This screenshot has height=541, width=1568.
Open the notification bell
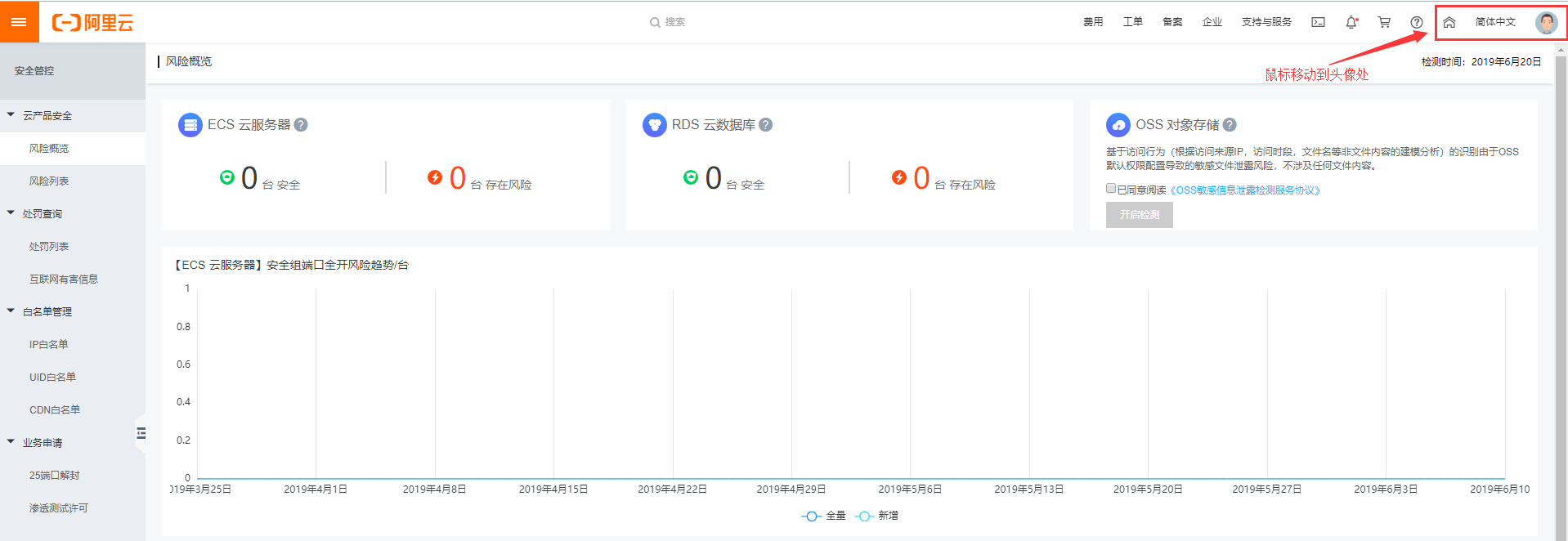[1351, 22]
